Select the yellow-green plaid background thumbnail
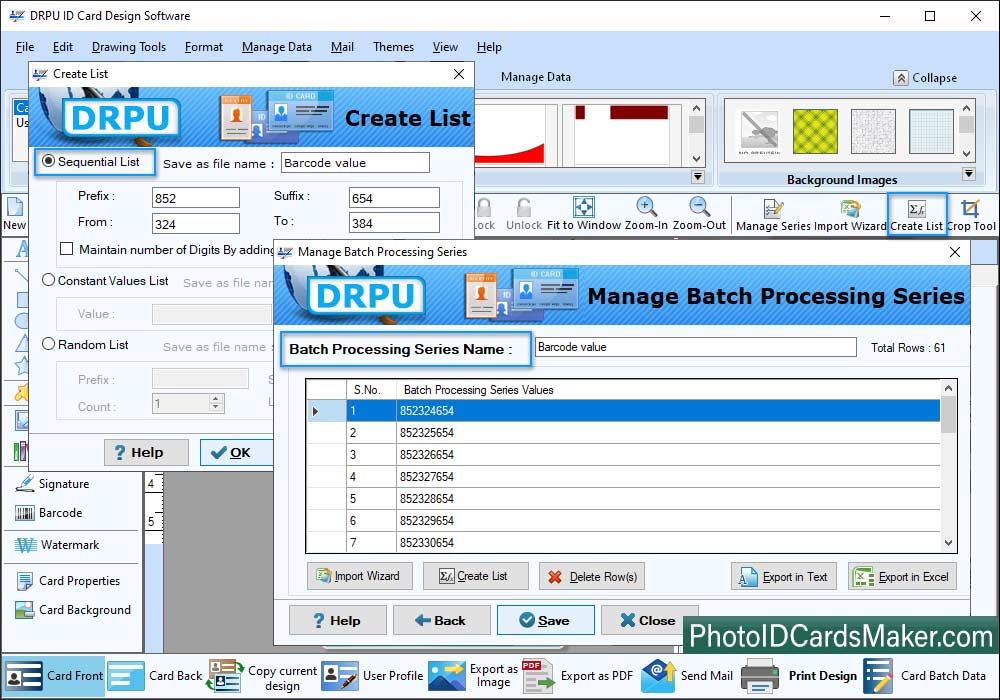Screen dimensions: 1000x700 point(815,131)
